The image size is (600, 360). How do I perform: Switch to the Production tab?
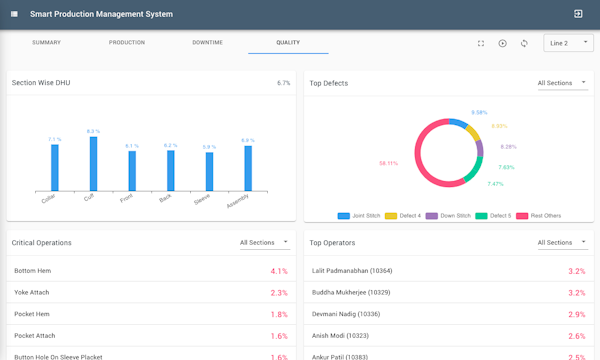coord(127,42)
